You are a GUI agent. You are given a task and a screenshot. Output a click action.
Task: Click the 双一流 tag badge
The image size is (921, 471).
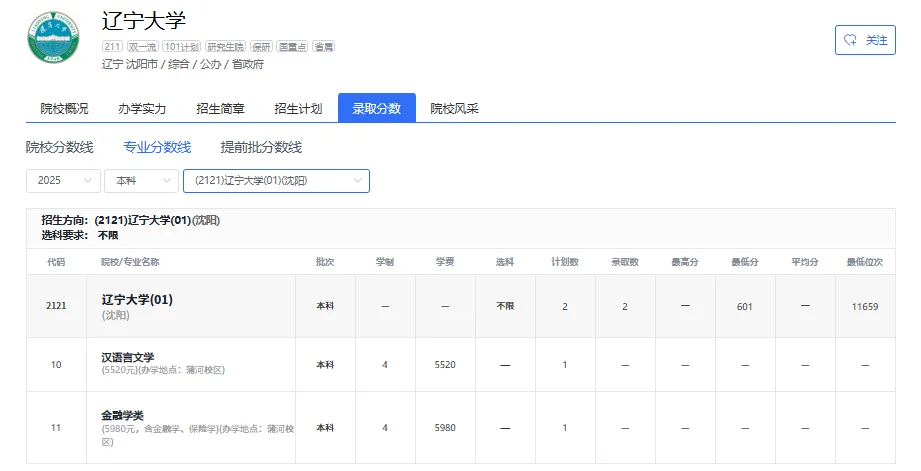(x=142, y=46)
